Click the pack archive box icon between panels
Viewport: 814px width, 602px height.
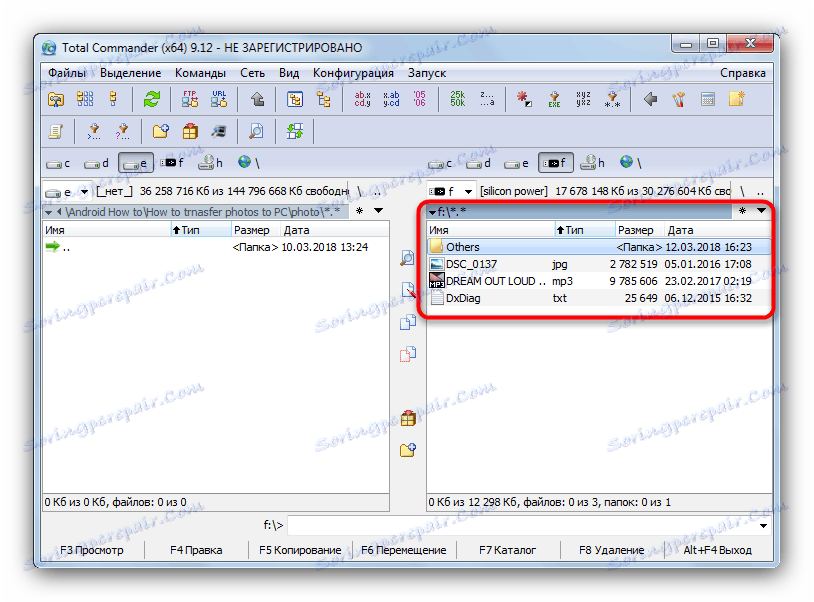408,418
